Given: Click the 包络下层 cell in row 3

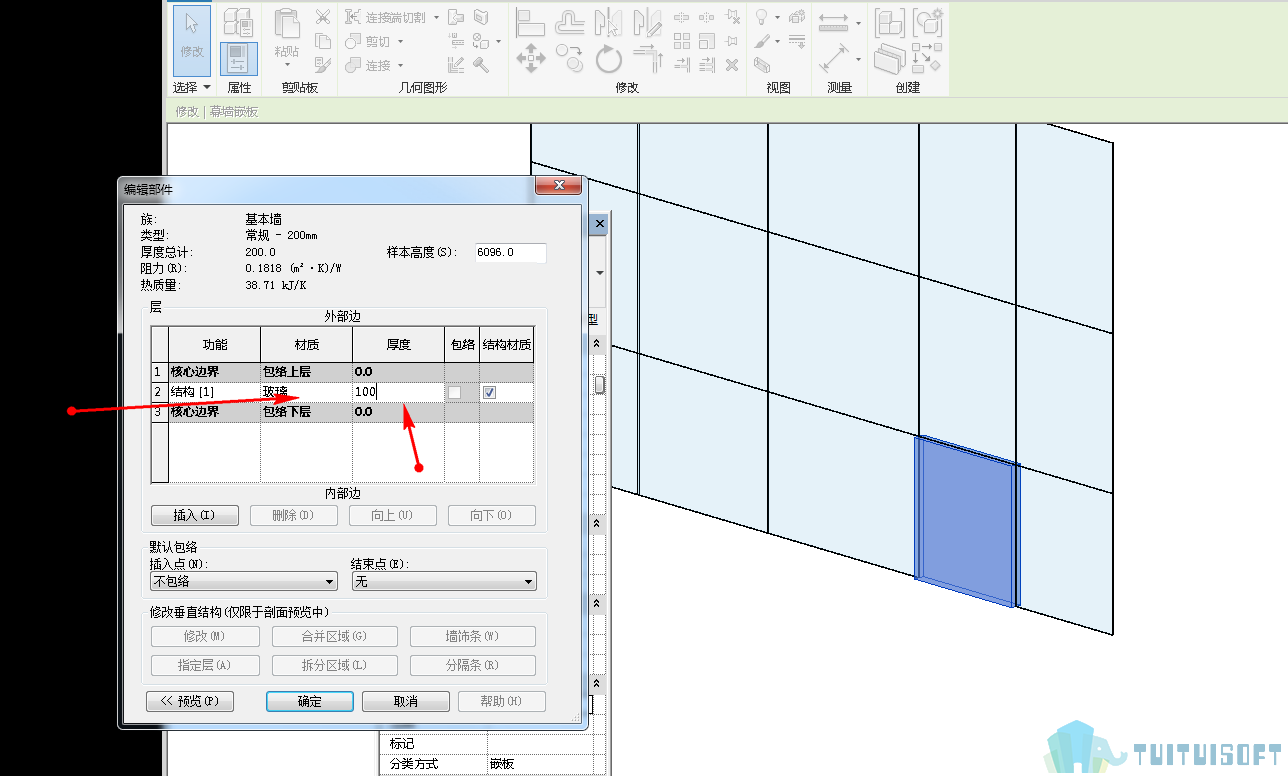Looking at the screenshot, I should (306, 412).
